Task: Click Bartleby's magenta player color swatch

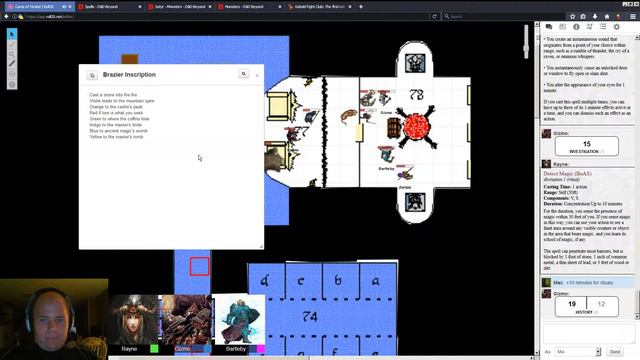Action: [260, 349]
